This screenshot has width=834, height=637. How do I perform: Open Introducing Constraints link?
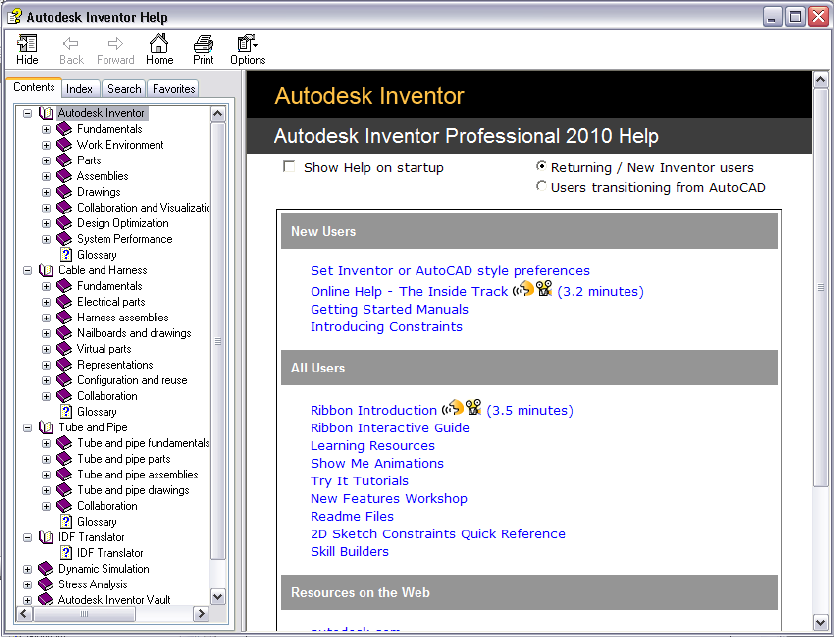pos(387,326)
